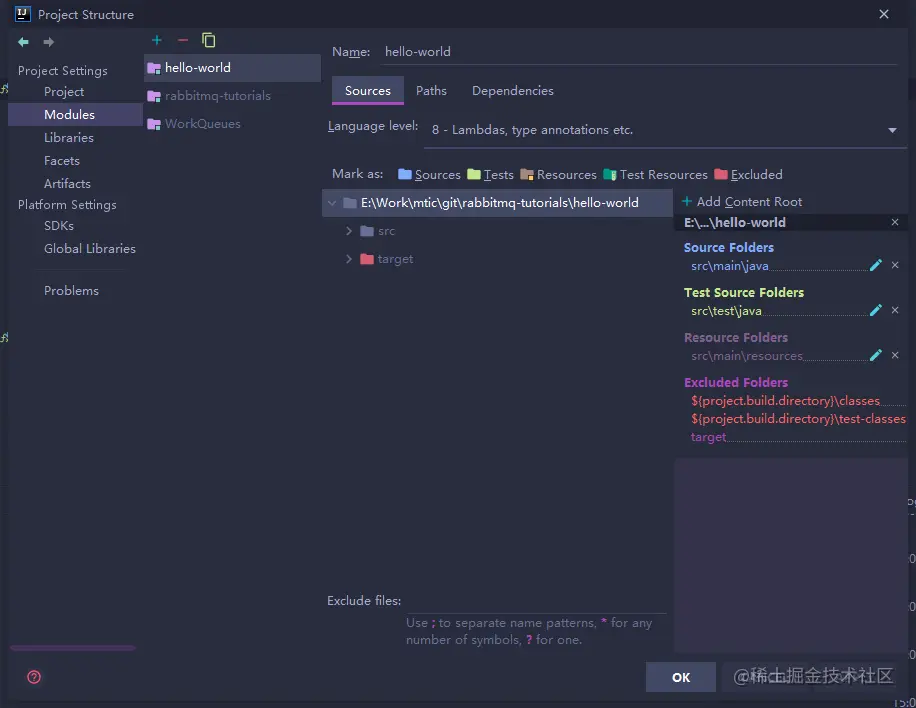Select the hello-world module
The width and height of the screenshot is (916, 708).
(232, 68)
